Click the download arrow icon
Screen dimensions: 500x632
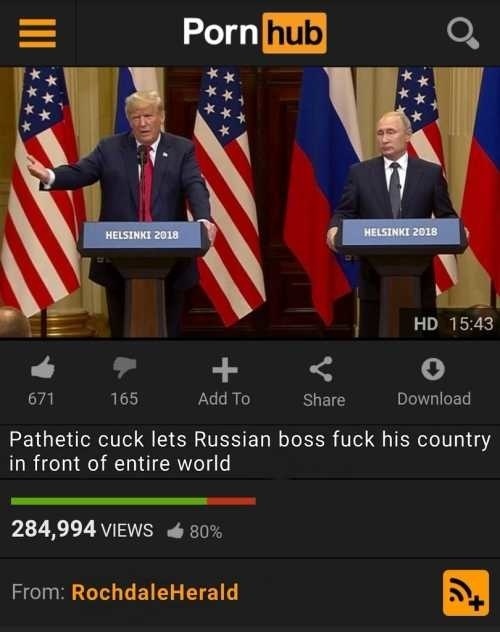(433, 369)
